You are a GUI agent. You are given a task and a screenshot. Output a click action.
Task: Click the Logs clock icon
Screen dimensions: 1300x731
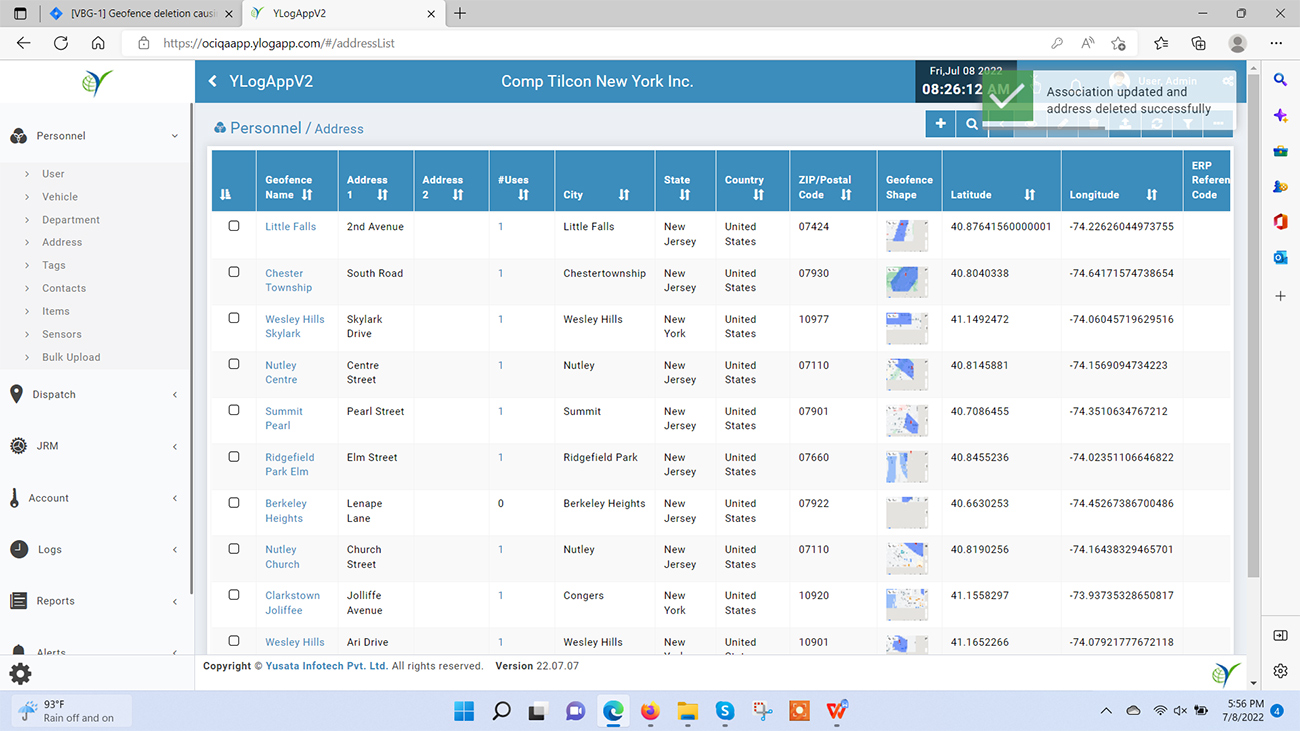pyautogui.click(x=18, y=549)
